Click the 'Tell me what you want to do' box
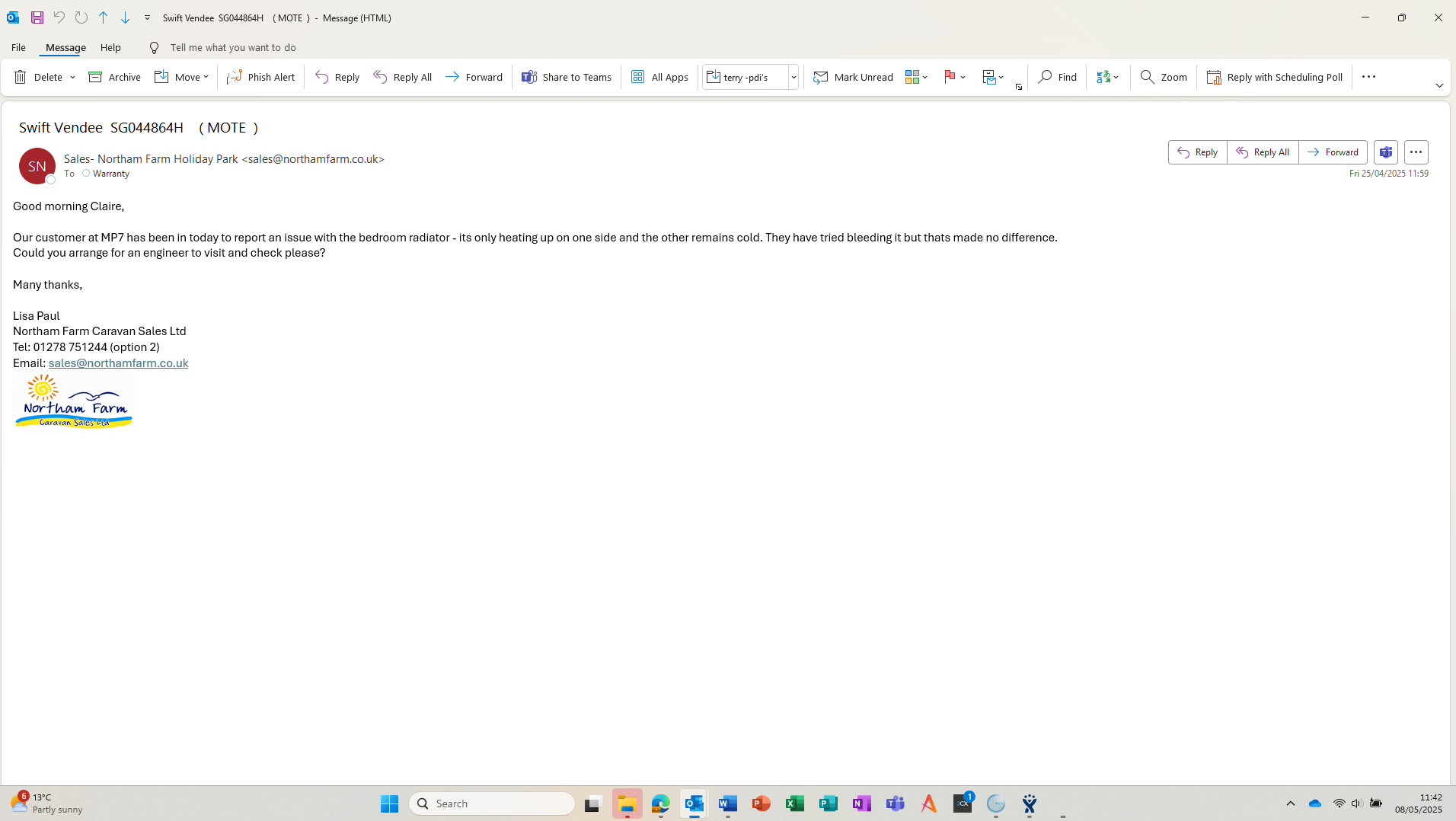Viewport: 1456px width, 821px height. pyautogui.click(x=232, y=47)
